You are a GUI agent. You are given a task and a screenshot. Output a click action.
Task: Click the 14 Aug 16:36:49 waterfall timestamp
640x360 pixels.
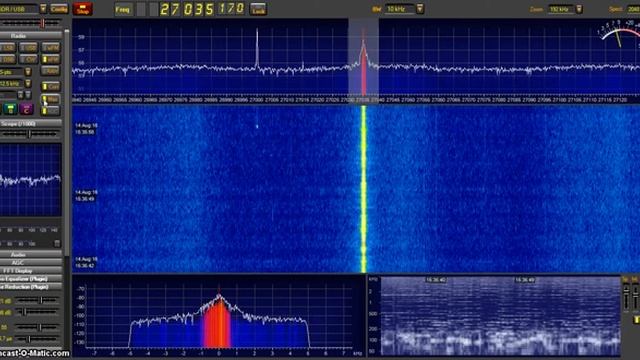85,196
